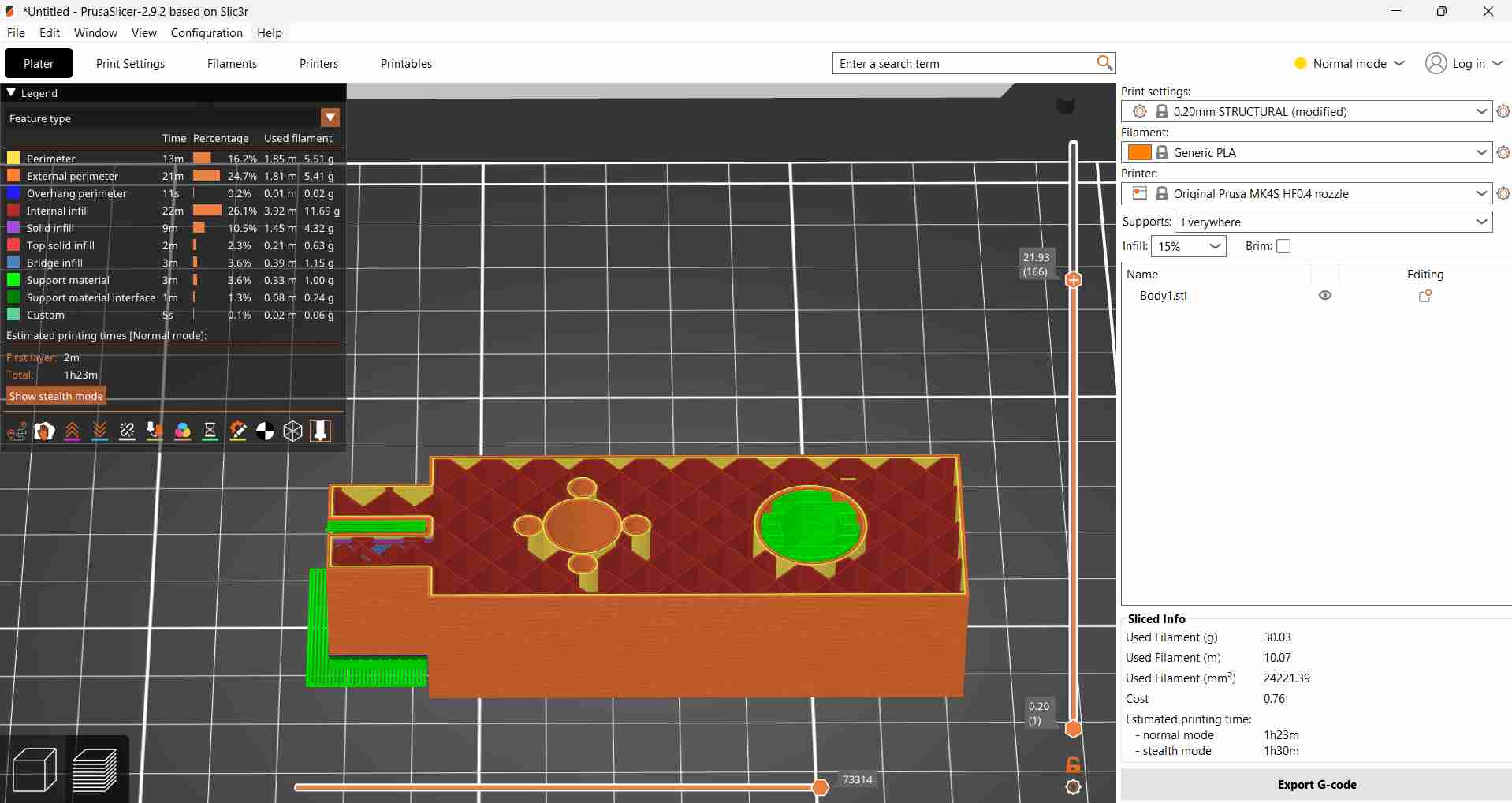Click the user account avatar icon
The image size is (1512, 803).
pos(1436,63)
